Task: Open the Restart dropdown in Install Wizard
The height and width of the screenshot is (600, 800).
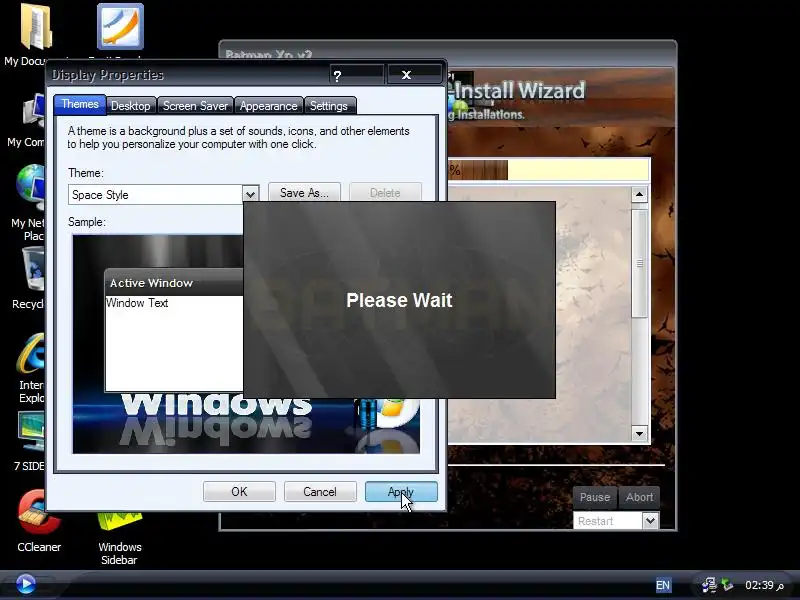Action: pos(650,521)
